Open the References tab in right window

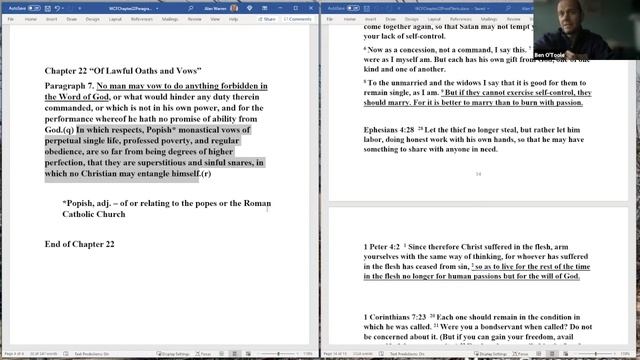pyautogui.click(x=461, y=19)
